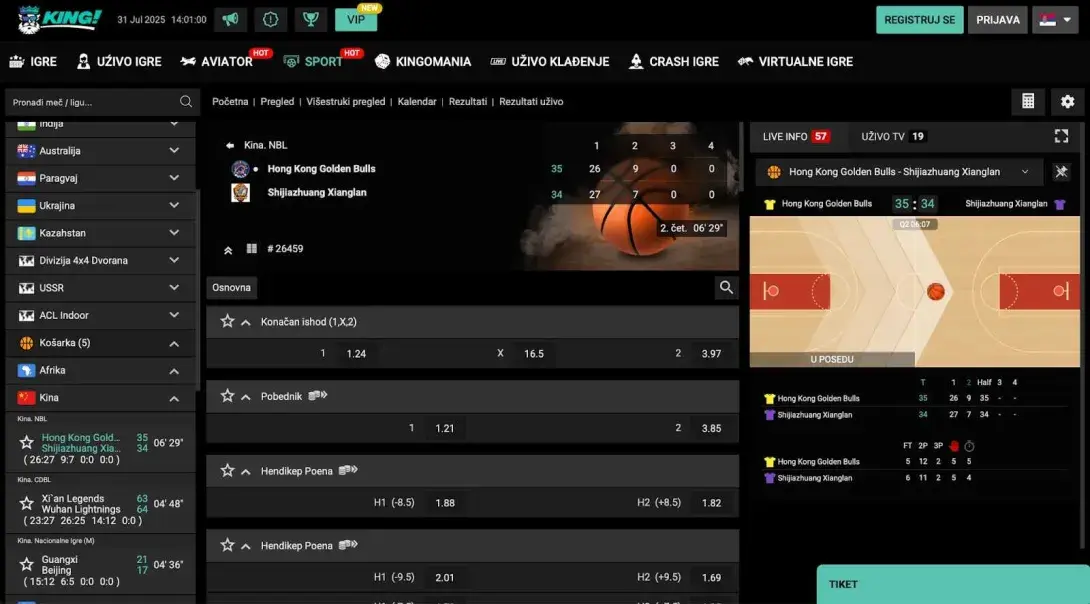The height and width of the screenshot is (604, 1090).
Task: Toggle favorite star on Pobednik market
Action: tap(227, 396)
